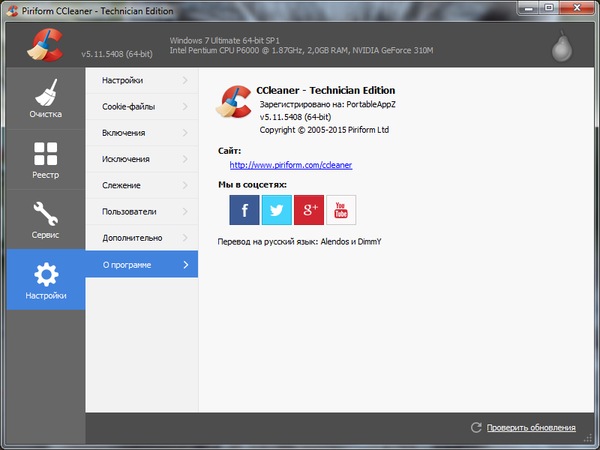Click the Facebook social icon

point(244,210)
